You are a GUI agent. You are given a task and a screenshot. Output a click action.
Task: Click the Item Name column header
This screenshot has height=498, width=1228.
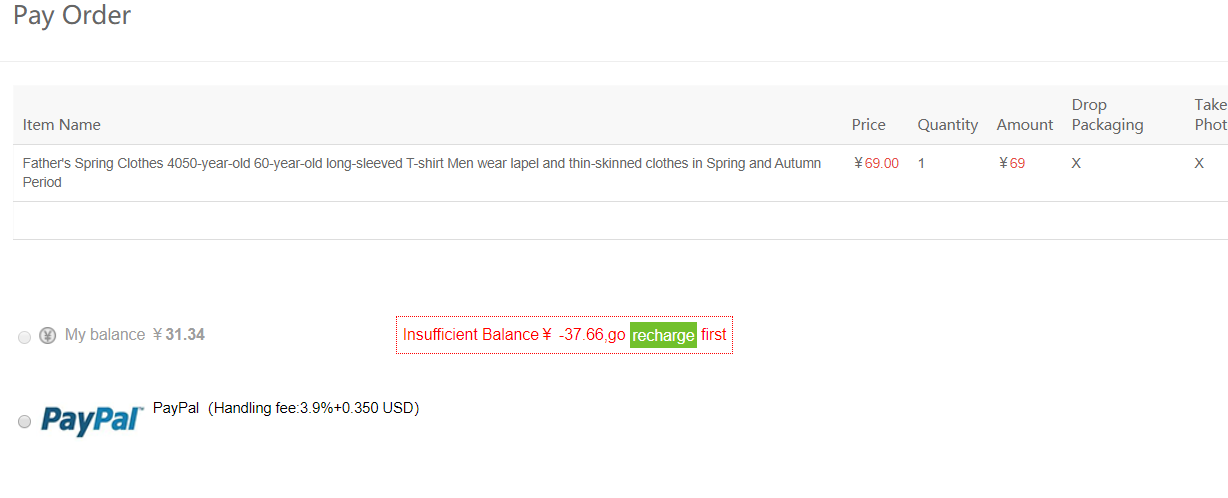click(62, 125)
